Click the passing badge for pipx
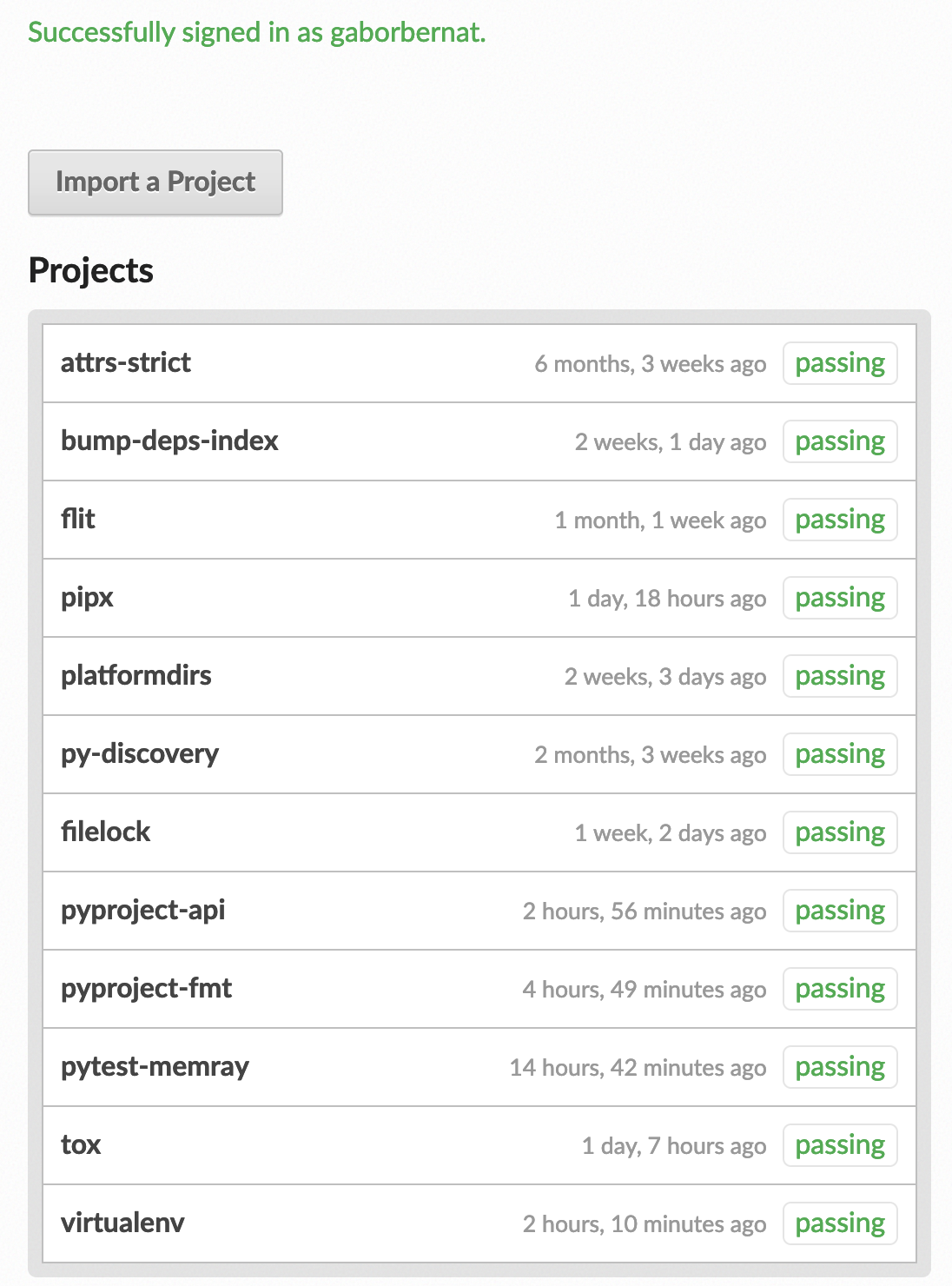The image size is (952, 1286). pyautogui.click(x=840, y=598)
